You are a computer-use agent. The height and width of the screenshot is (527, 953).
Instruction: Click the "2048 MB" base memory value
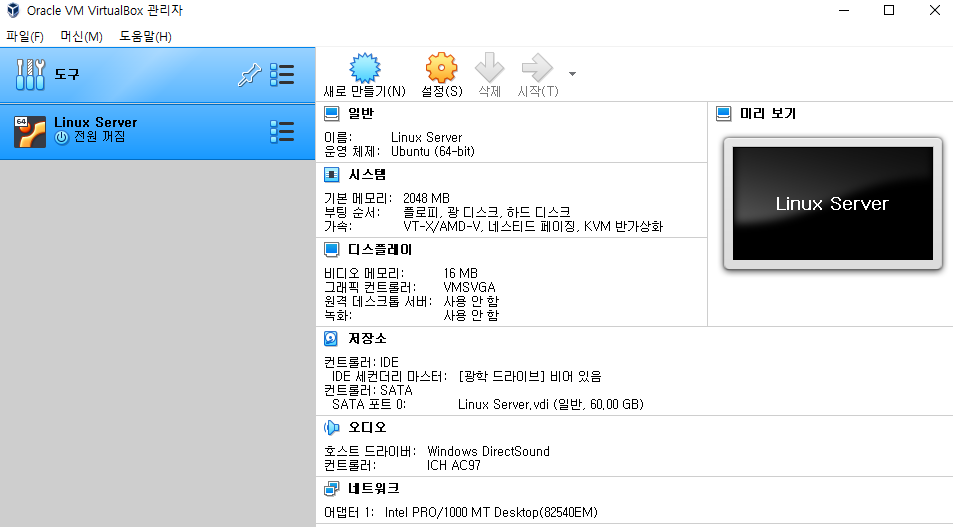pos(426,199)
